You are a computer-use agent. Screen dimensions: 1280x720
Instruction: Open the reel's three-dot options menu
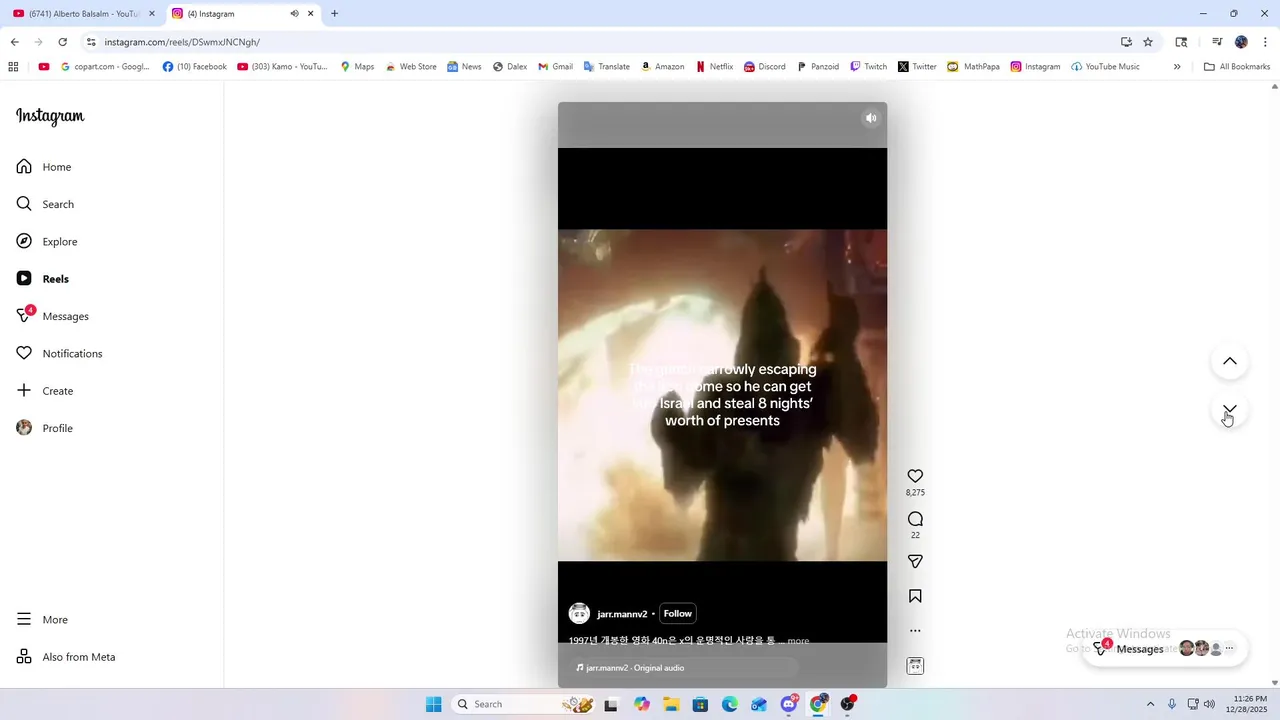coord(915,631)
